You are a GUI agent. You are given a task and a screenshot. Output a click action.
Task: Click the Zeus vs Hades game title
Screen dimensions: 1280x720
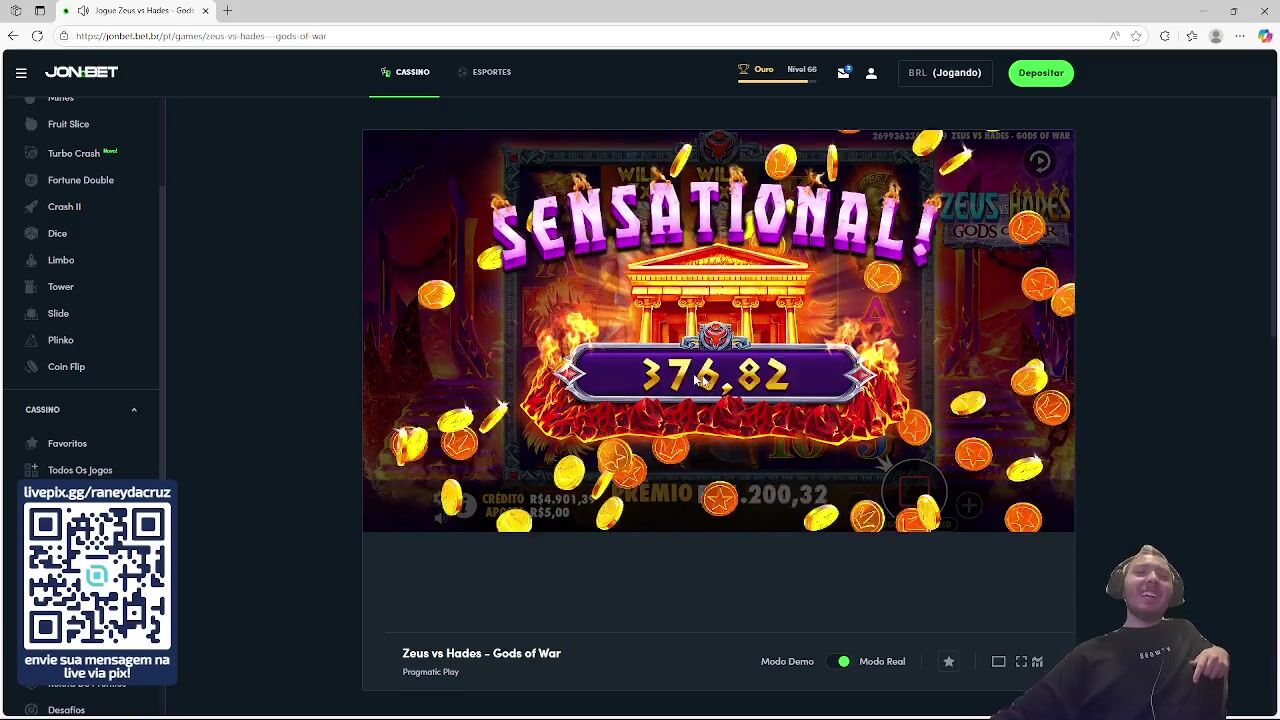481,653
